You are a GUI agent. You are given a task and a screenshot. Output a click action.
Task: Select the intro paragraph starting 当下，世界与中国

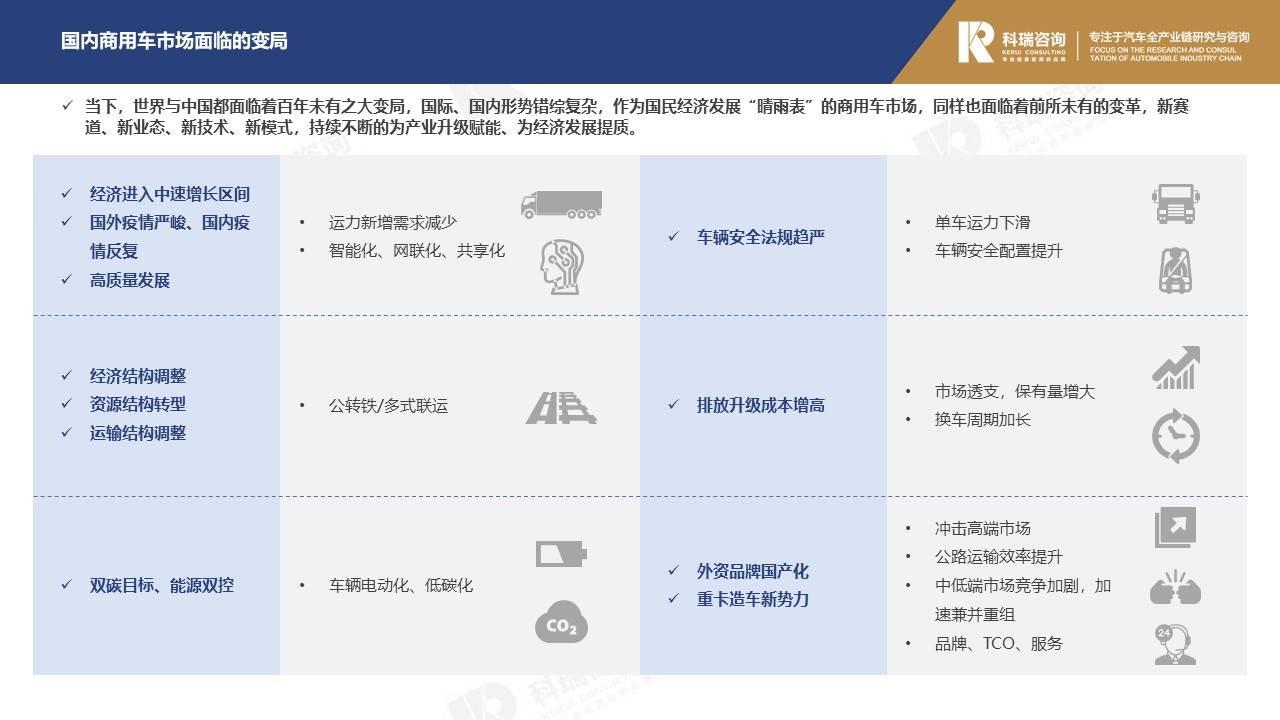637,117
